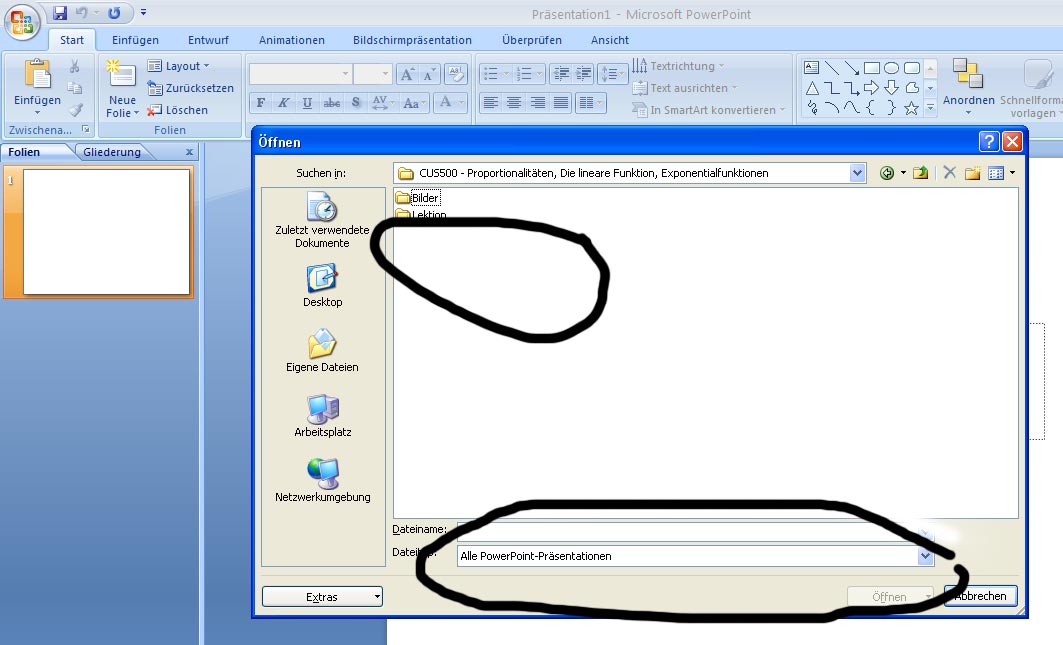
Task: Save via the quick access floppy icon
Action: pos(60,13)
